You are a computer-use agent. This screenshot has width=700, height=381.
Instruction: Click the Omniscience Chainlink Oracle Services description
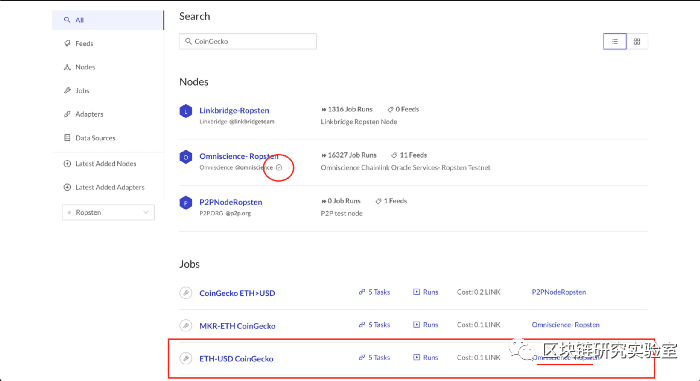click(x=405, y=168)
